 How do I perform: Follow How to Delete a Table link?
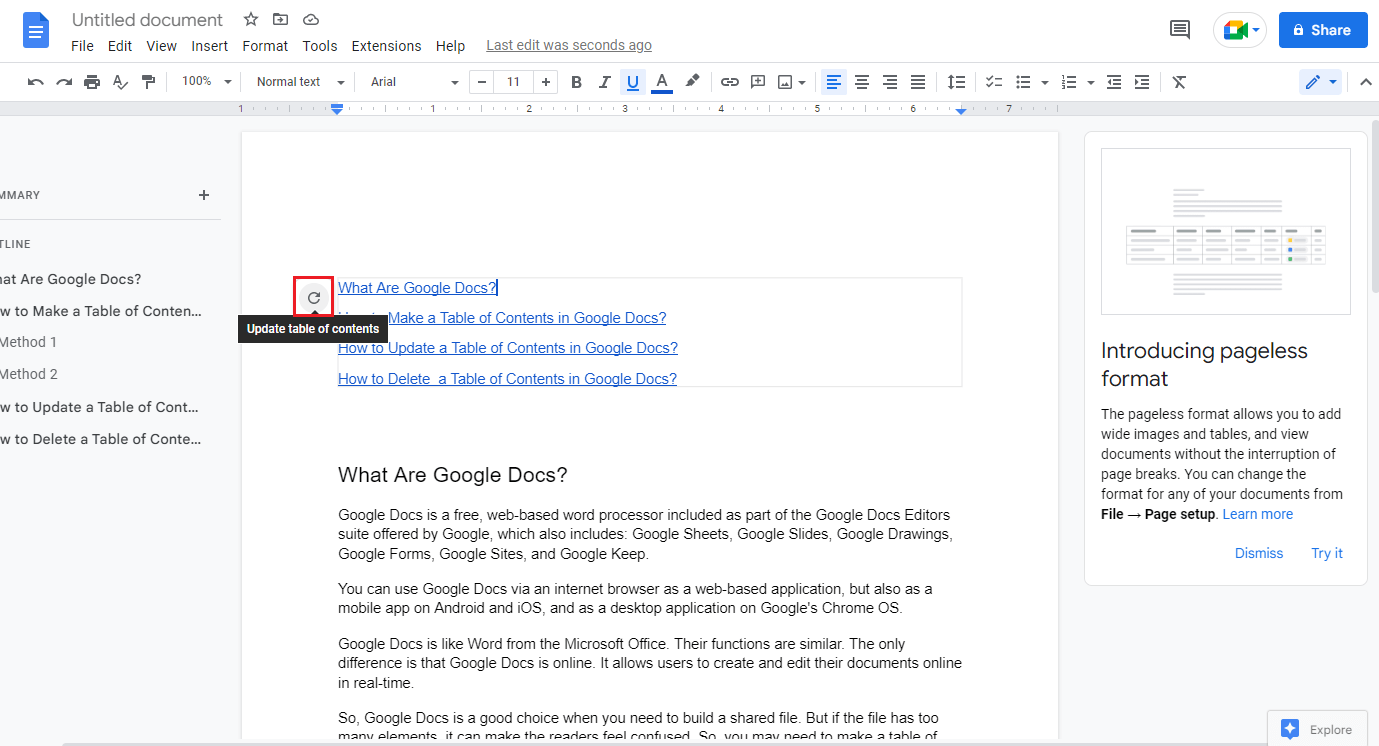[508, 378]
